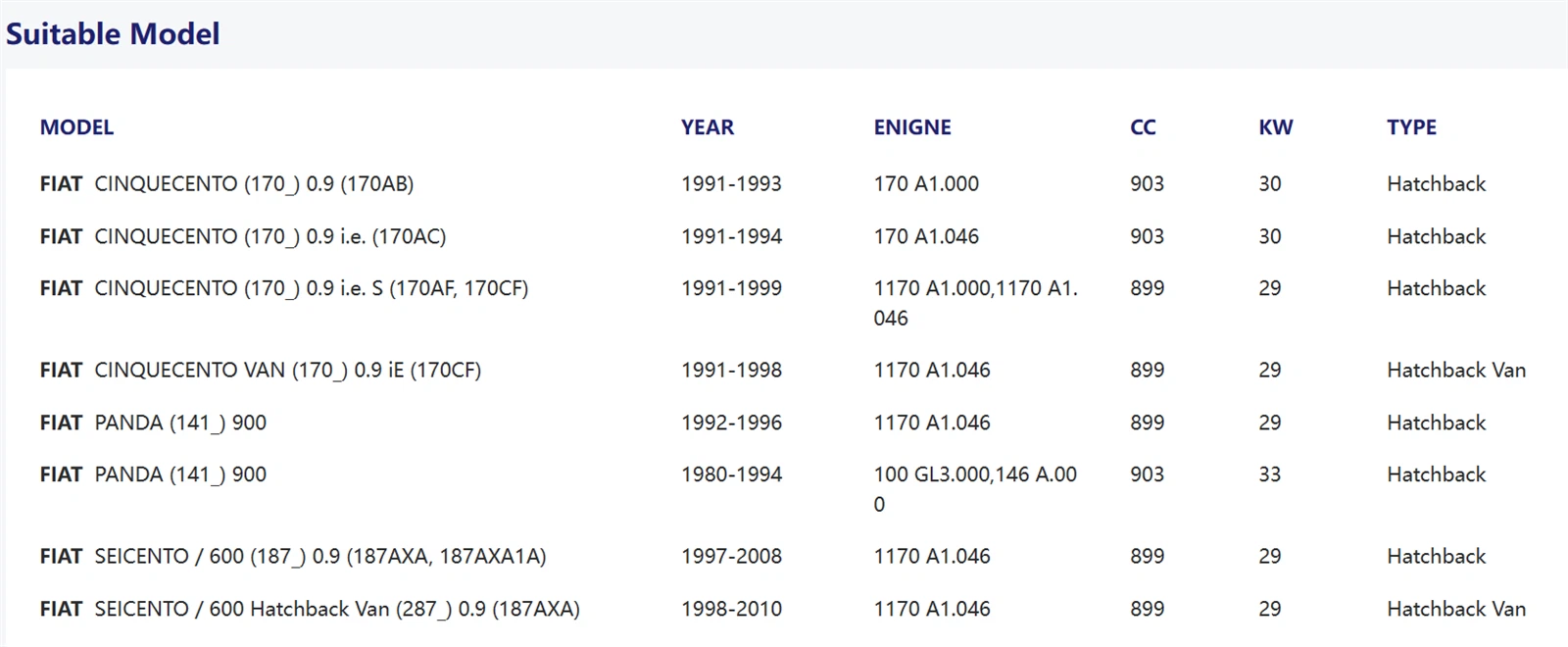Viewport: 1568px width, 647px height.
Task: Click CC 903 in 1980-1994 PANDA row
Action: [x=1147, y=475]
